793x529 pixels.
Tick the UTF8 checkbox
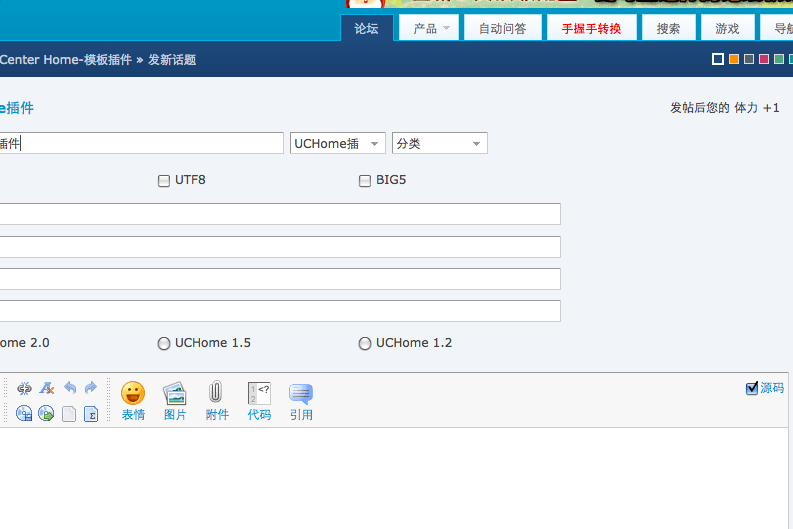[164, 181]
